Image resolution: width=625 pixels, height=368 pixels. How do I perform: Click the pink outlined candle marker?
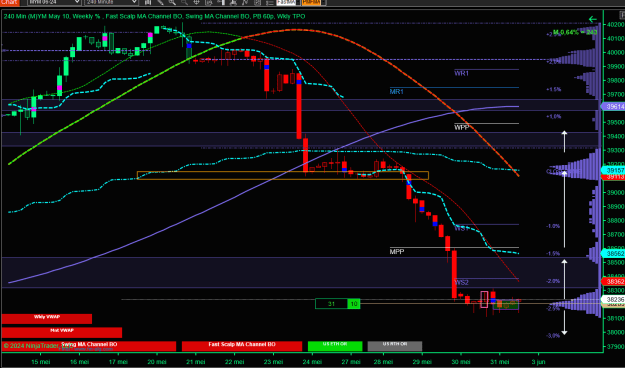tap(484, 299)
